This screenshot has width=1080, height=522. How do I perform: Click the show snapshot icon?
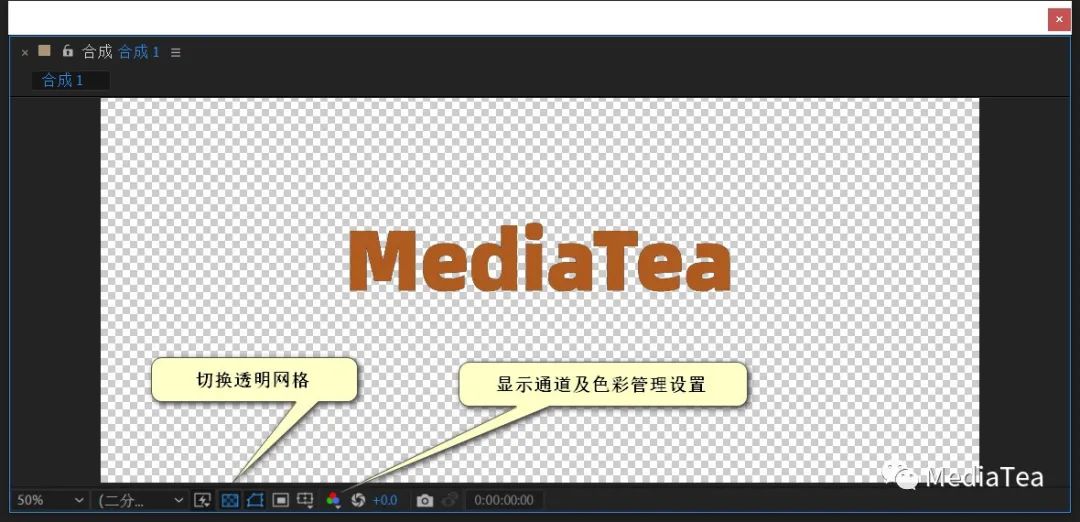[x=449, y=501]
